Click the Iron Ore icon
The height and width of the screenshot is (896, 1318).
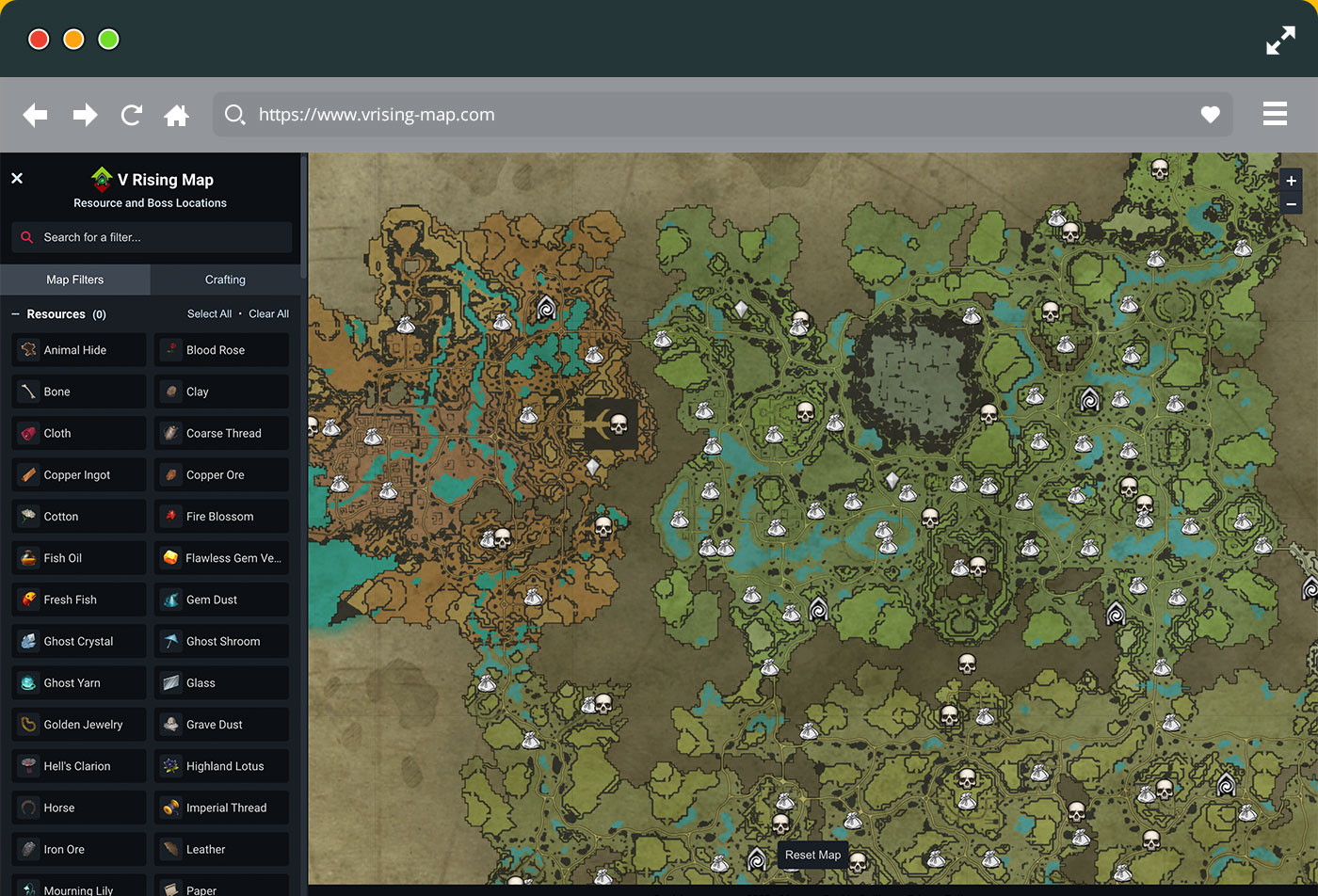[x=28, y=849]
